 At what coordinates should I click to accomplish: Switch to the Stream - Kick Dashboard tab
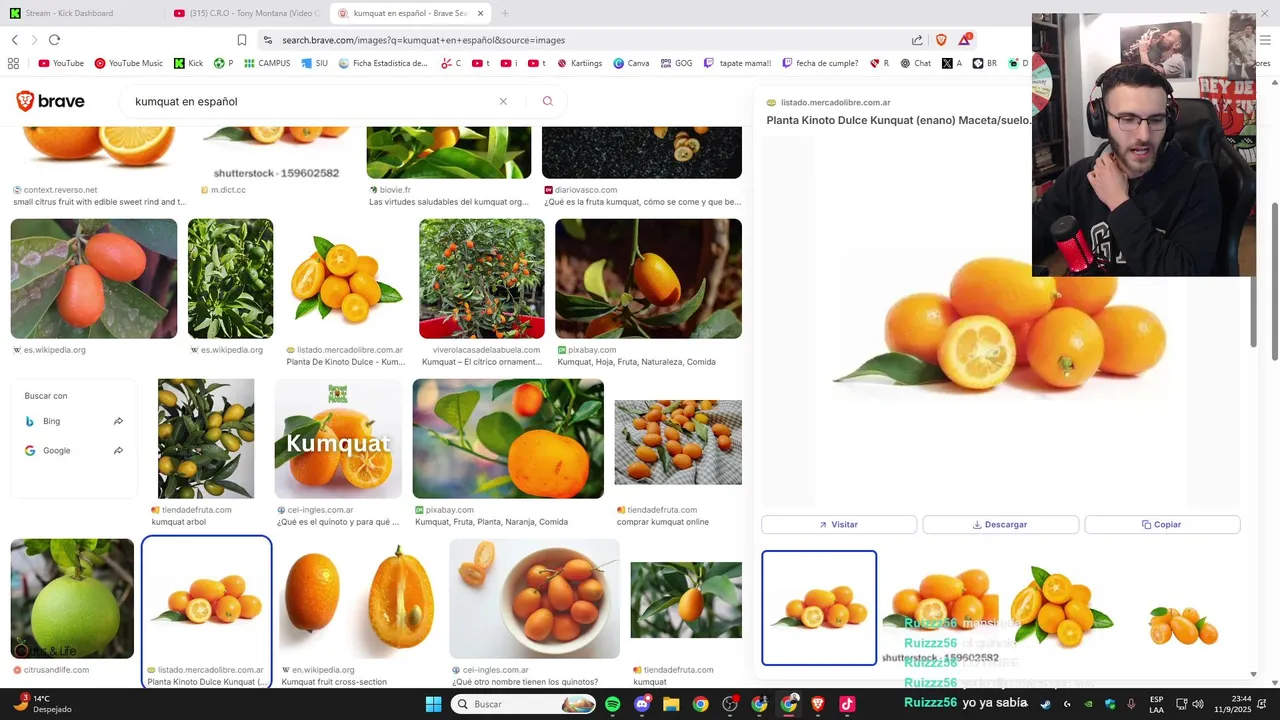click(82, 13)
